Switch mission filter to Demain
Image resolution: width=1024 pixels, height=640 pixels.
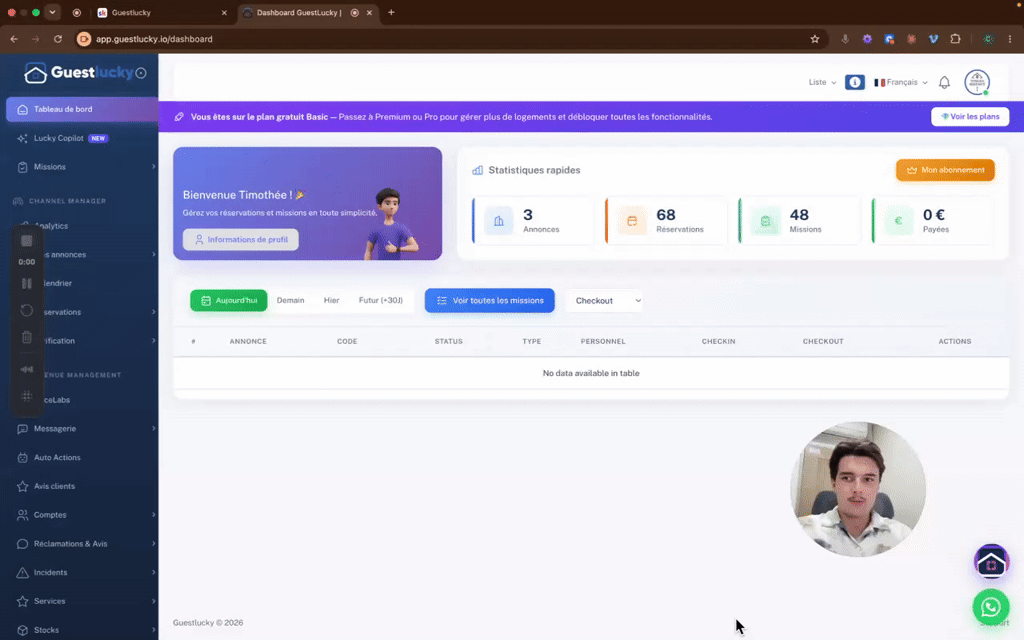coord(291,300)
